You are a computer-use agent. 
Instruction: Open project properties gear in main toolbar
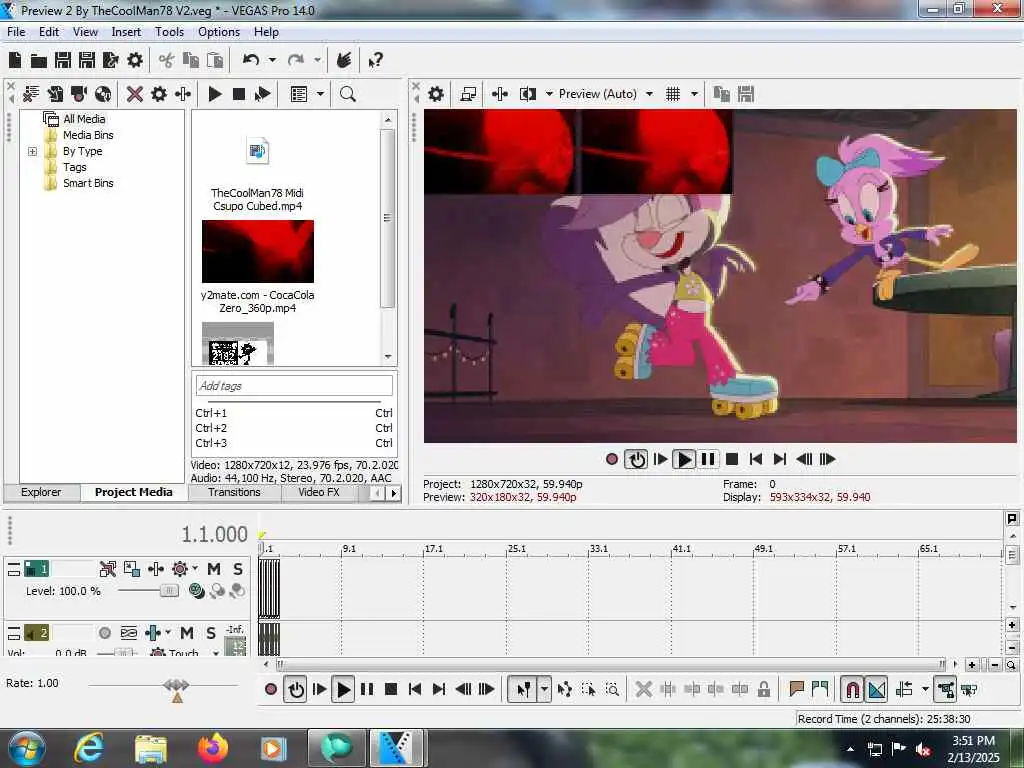tap(135, 61)
